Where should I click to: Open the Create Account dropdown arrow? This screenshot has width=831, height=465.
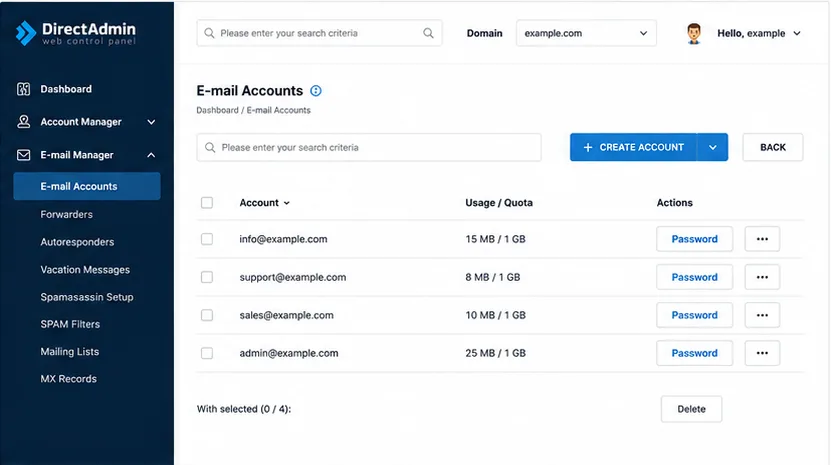pyautogui.click(x=712, y=147)
